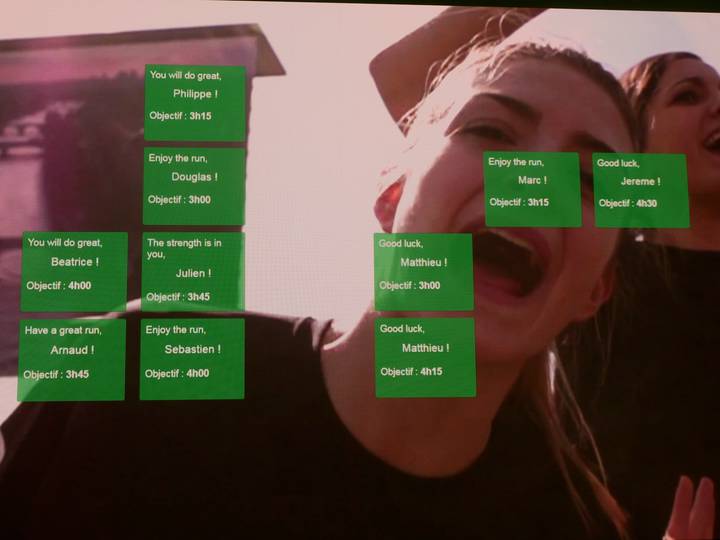
Task: Click Jereme's 'Good luck' card
Action: click(x=640, y=190)
